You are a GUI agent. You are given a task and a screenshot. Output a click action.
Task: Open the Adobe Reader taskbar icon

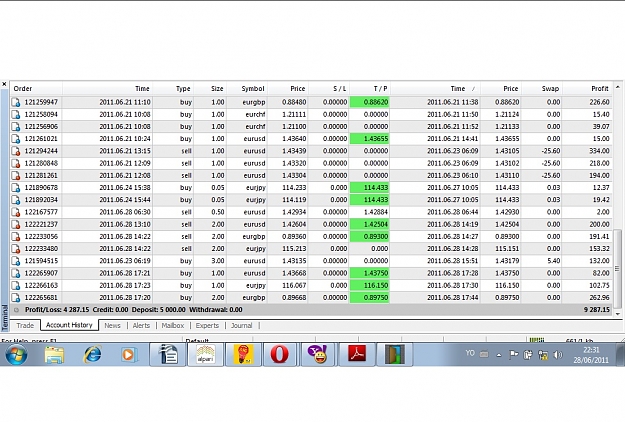tap(357, 354)
